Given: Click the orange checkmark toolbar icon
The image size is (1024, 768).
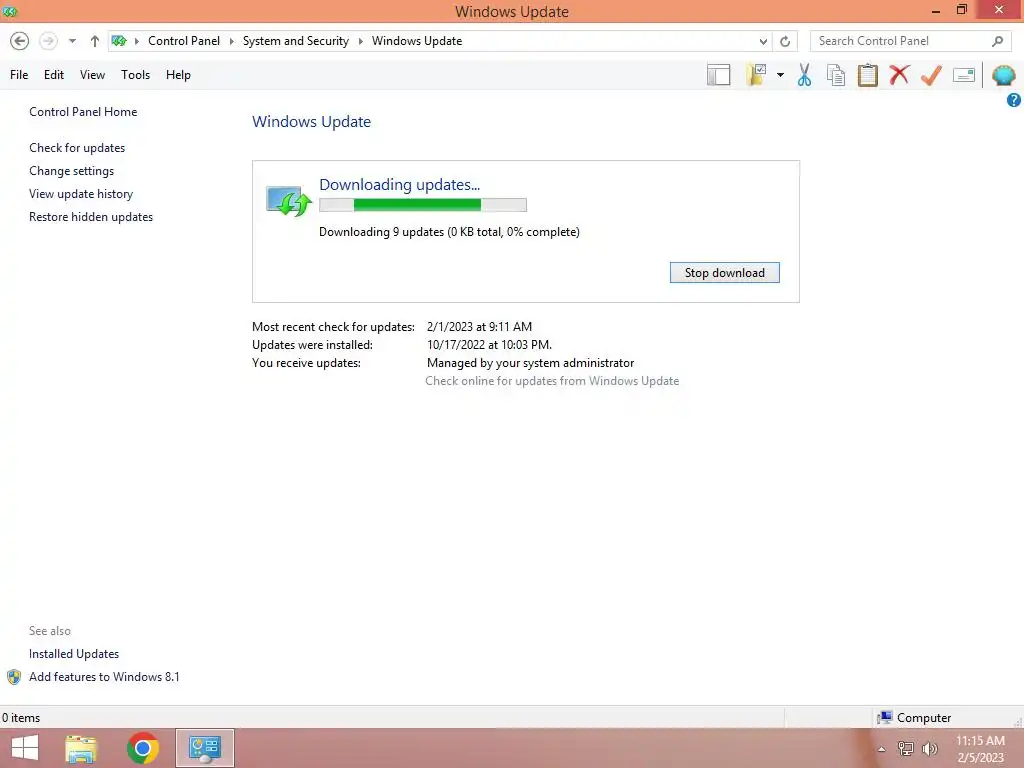Looking at the screenshot, I should [x=931, y=75].
